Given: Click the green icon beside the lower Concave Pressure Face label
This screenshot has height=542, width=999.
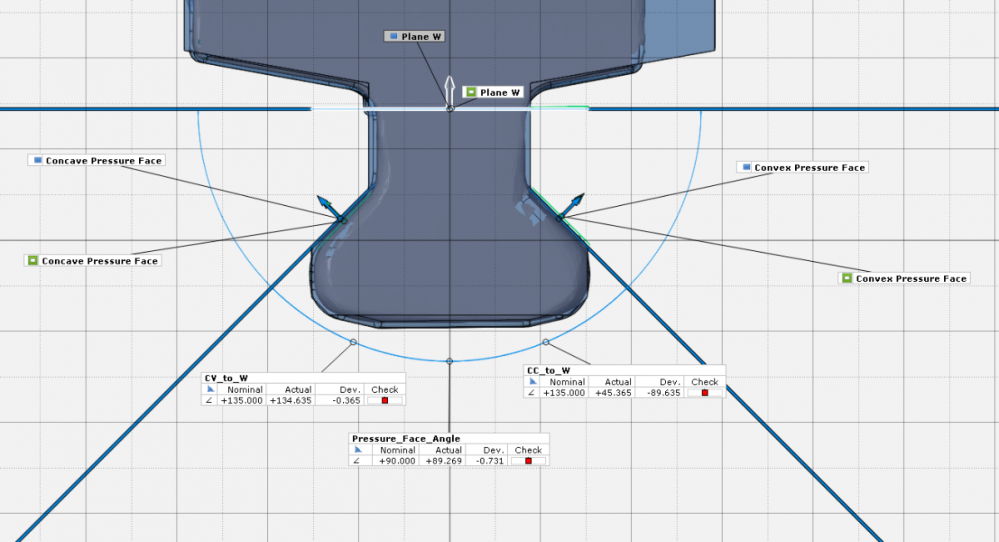Looking at the screenshot, I should (33, 261).
